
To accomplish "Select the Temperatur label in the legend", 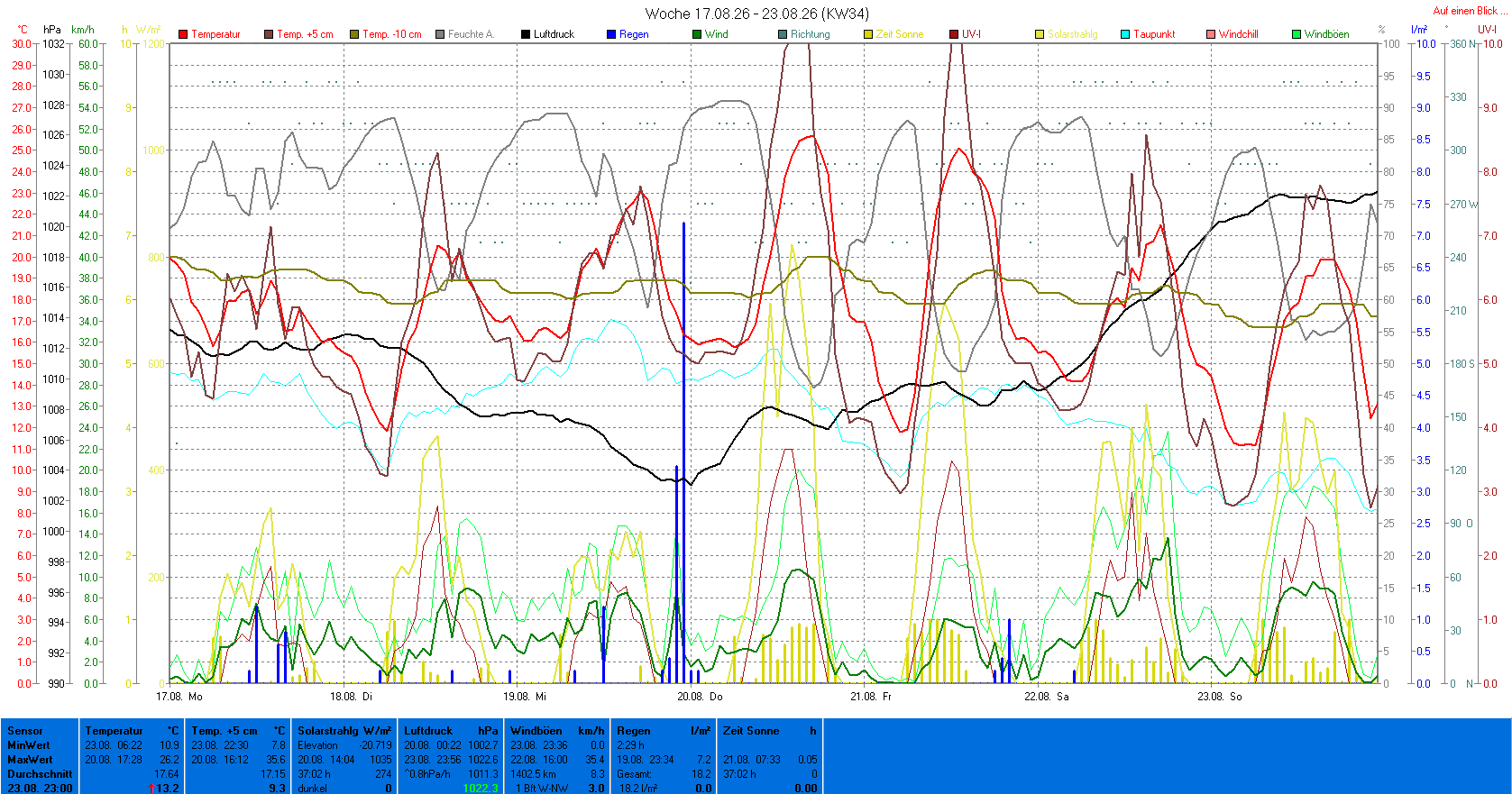I will pyautogui.click(x=216, y=34).
